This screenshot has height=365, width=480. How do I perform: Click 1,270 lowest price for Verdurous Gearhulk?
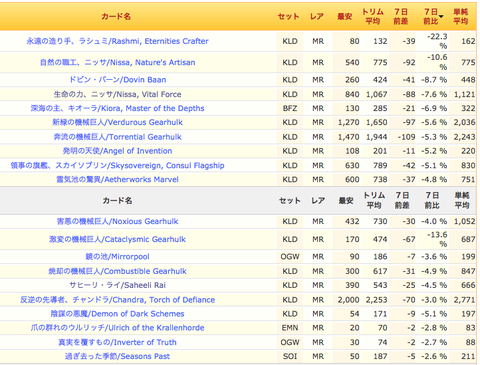[349, 122]
